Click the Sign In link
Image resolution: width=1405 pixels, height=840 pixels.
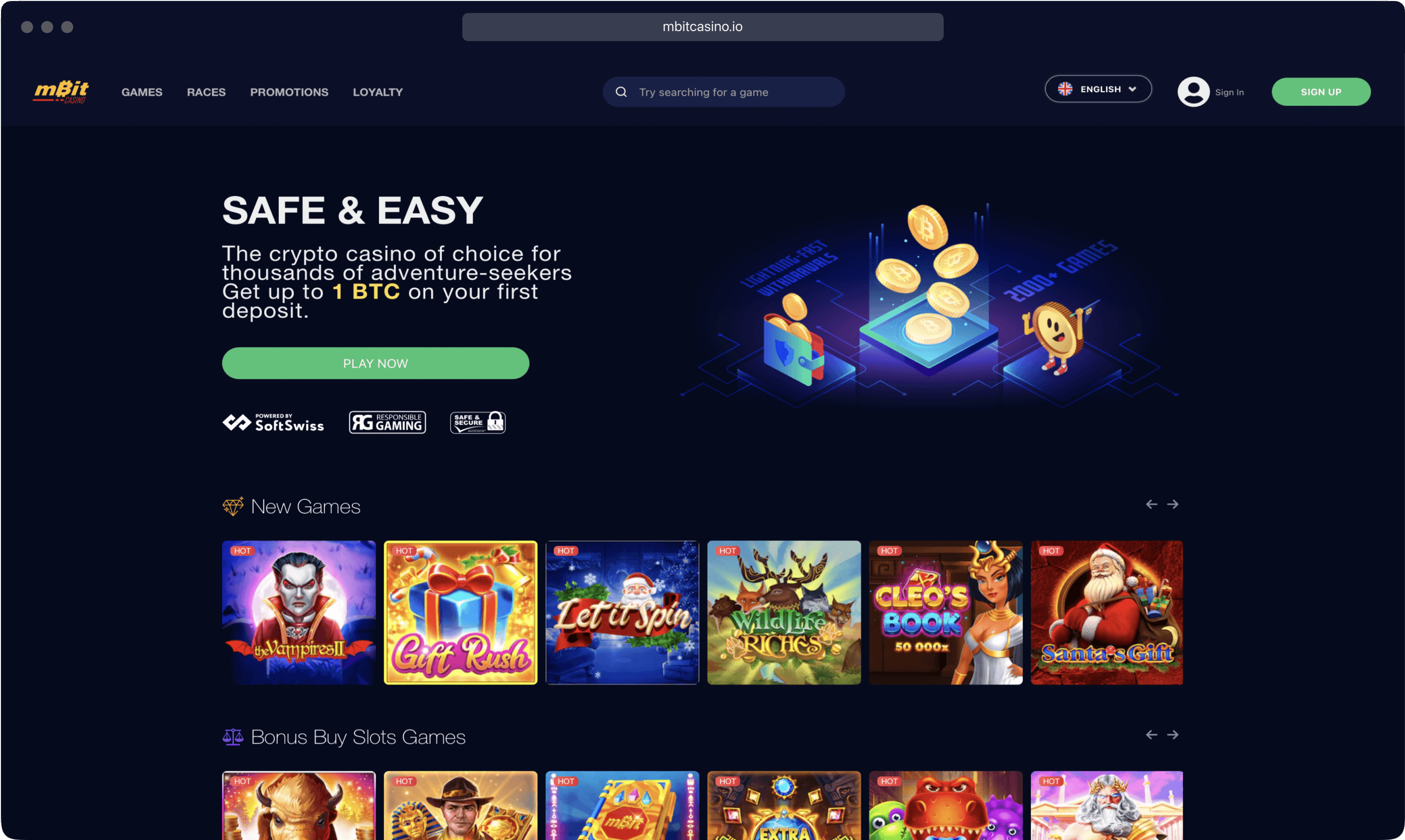pyautogui.click(x=1229, y=92)
